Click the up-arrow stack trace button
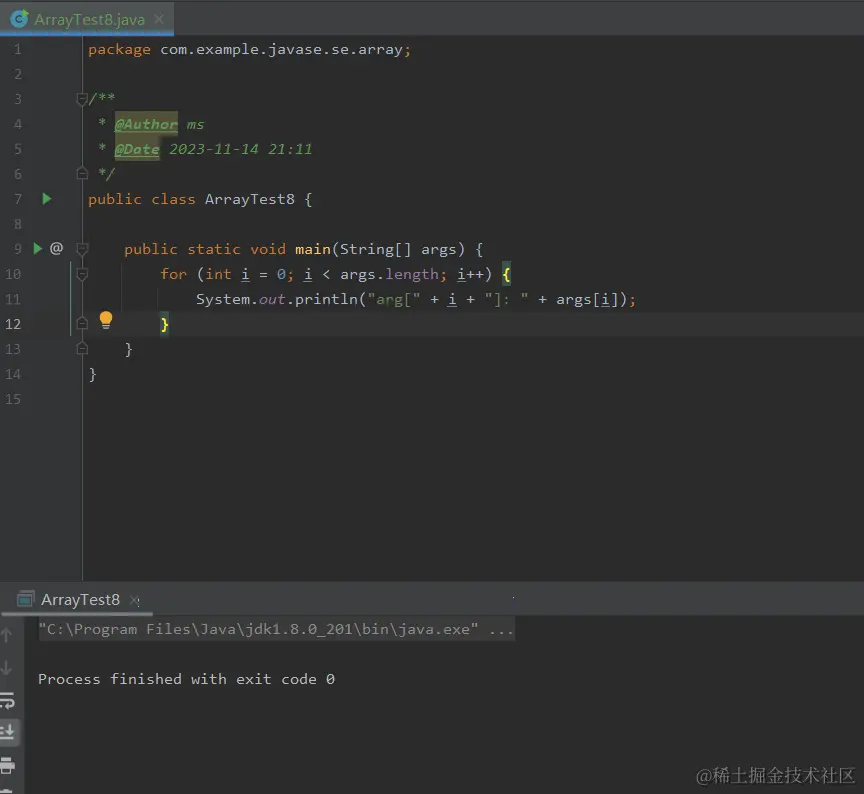This screenshot has width=864, height=794. [7, 635]
